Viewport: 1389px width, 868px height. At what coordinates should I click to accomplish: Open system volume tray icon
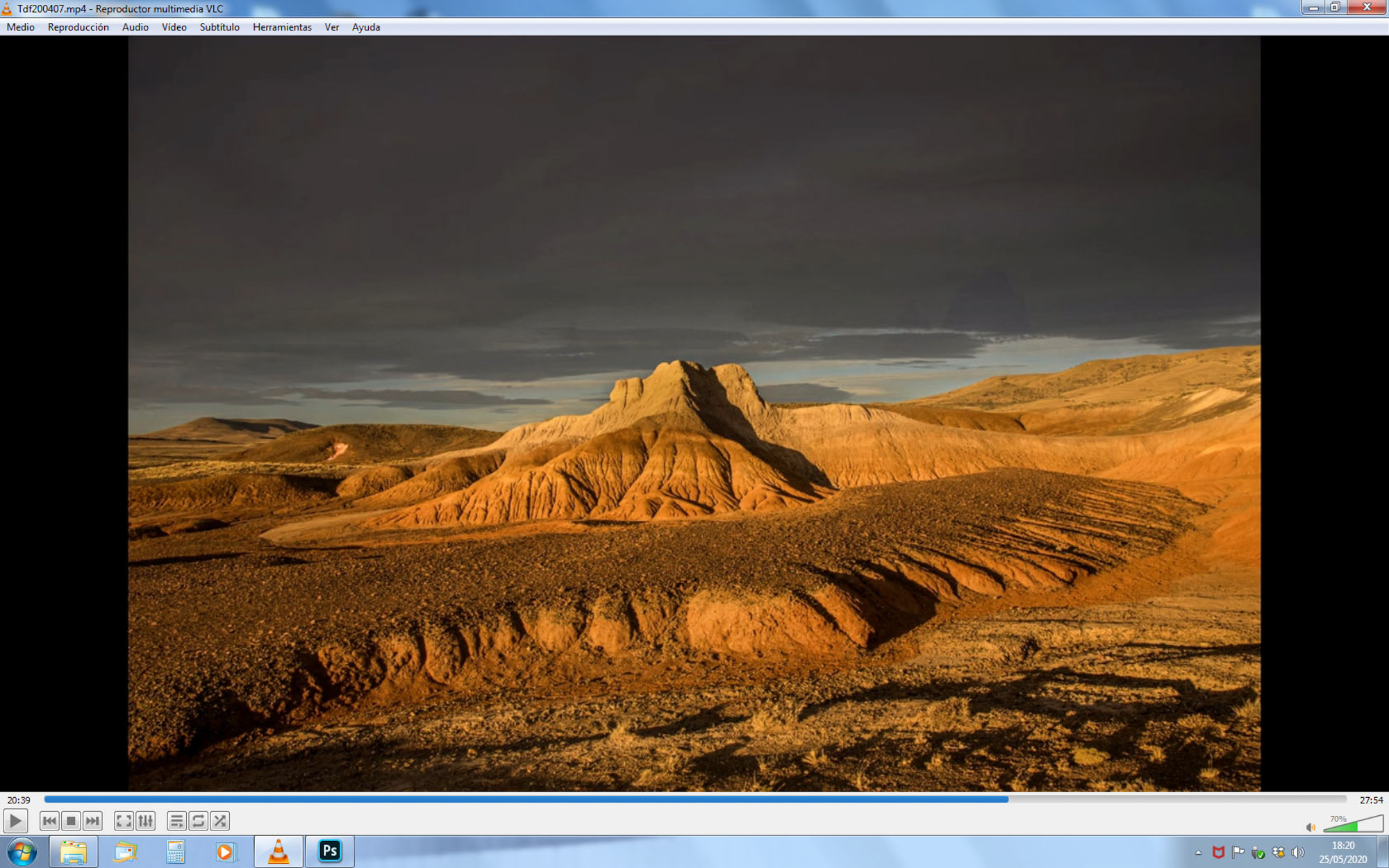(x=1297, y=852)
